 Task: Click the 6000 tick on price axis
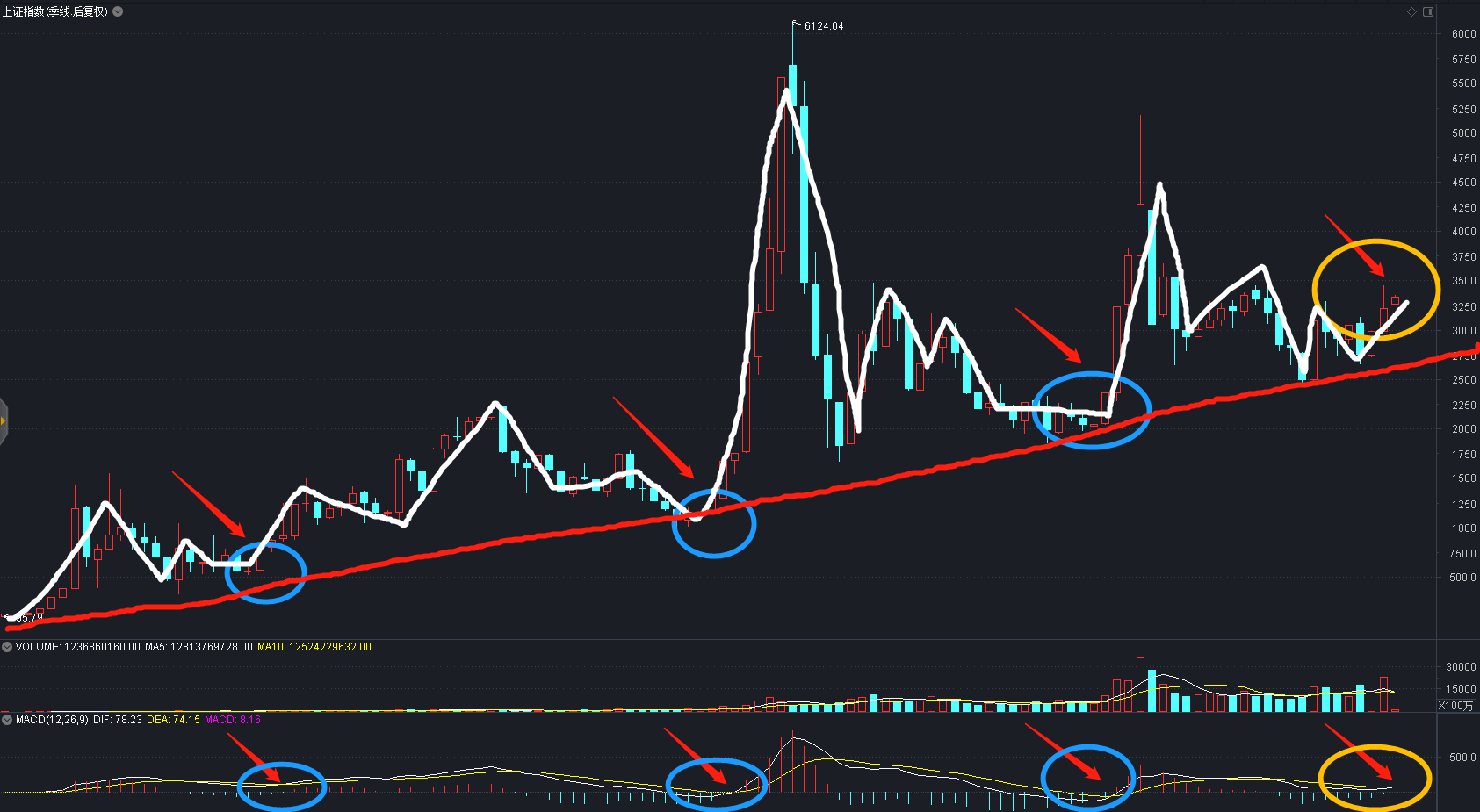tap(1463, 34)
